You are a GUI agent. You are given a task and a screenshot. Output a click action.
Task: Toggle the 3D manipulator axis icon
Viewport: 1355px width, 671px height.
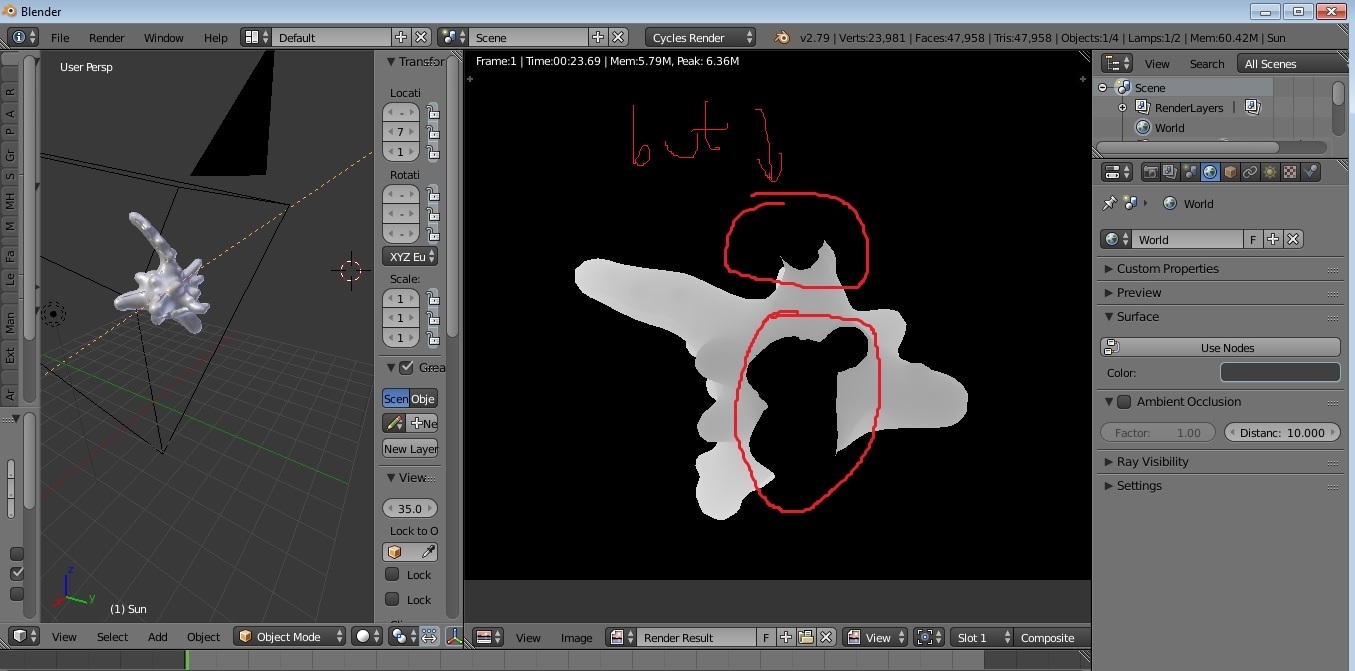(x=454, y=637)
